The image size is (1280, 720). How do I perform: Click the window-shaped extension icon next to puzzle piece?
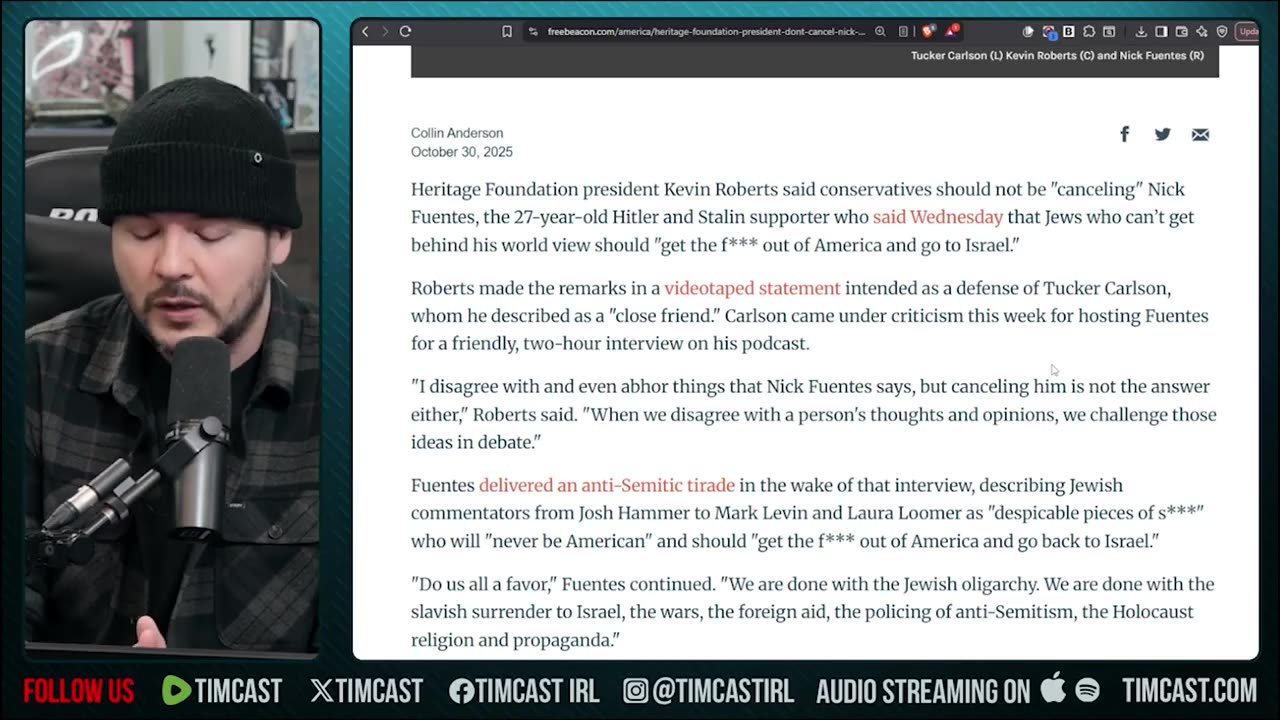(1109, 32)
